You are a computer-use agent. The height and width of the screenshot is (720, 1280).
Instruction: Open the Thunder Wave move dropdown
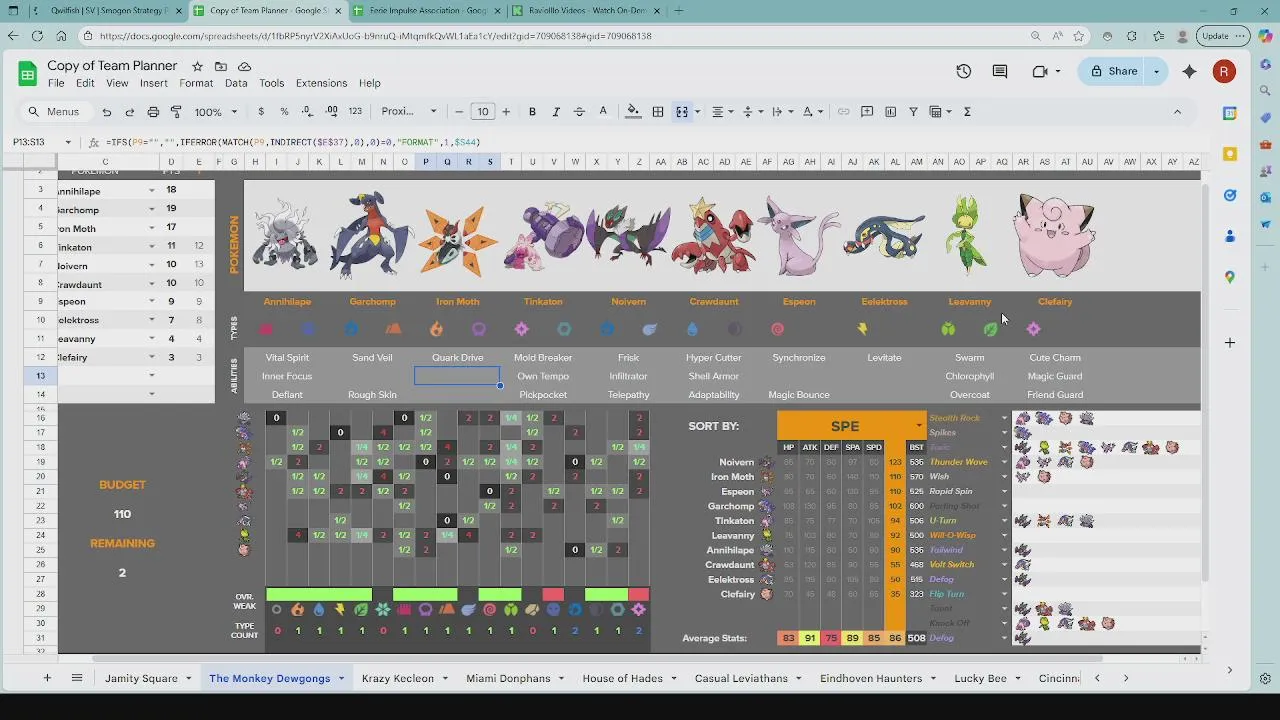click(x=1004, y=462)
